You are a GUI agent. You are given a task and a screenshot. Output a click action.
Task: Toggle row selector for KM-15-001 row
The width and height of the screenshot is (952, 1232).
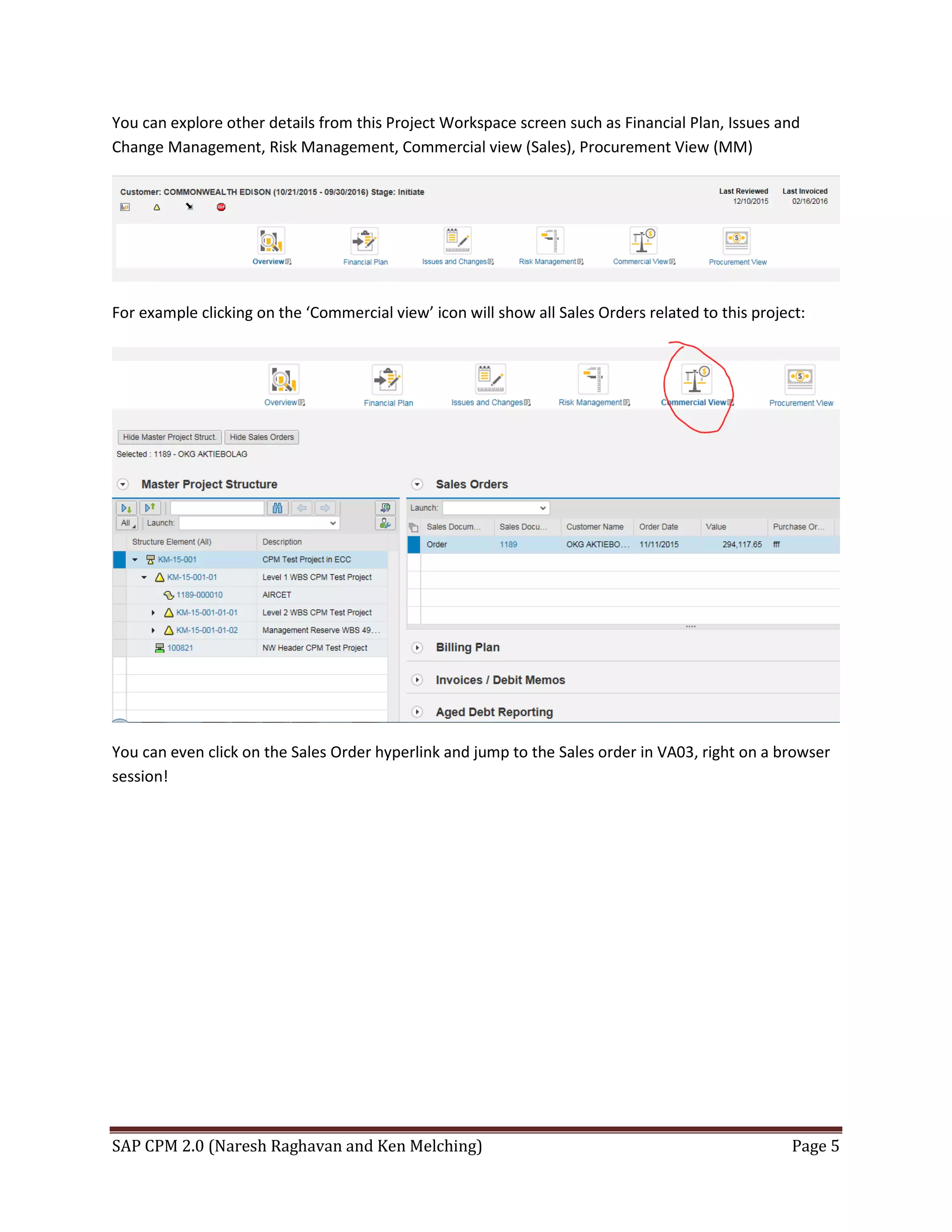[x=119, y=560]
